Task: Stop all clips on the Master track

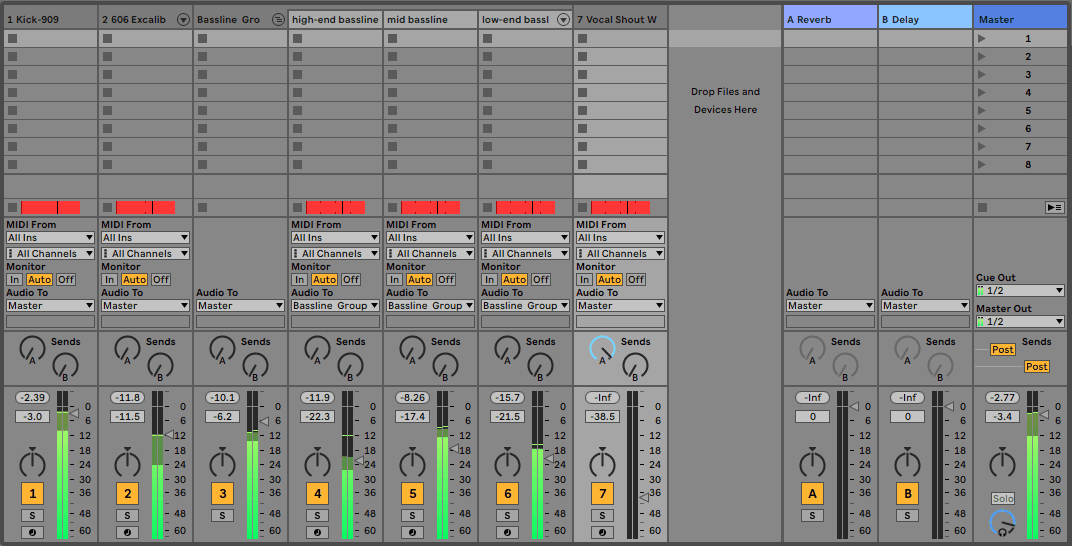Action: pos(982,207)
